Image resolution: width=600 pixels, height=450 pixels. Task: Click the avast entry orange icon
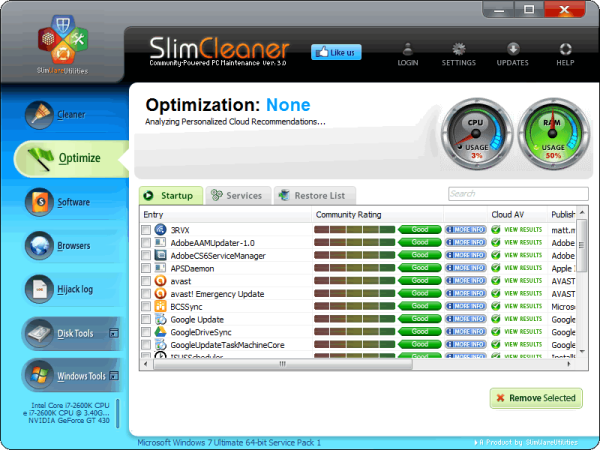point(160,281)
